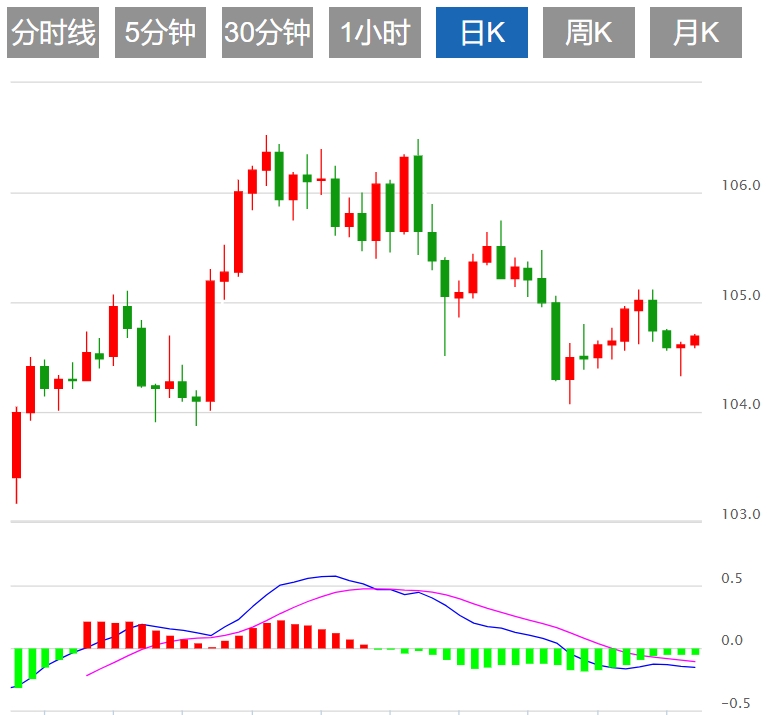
Task: Click the last red candle at far right
Action: 694,340
